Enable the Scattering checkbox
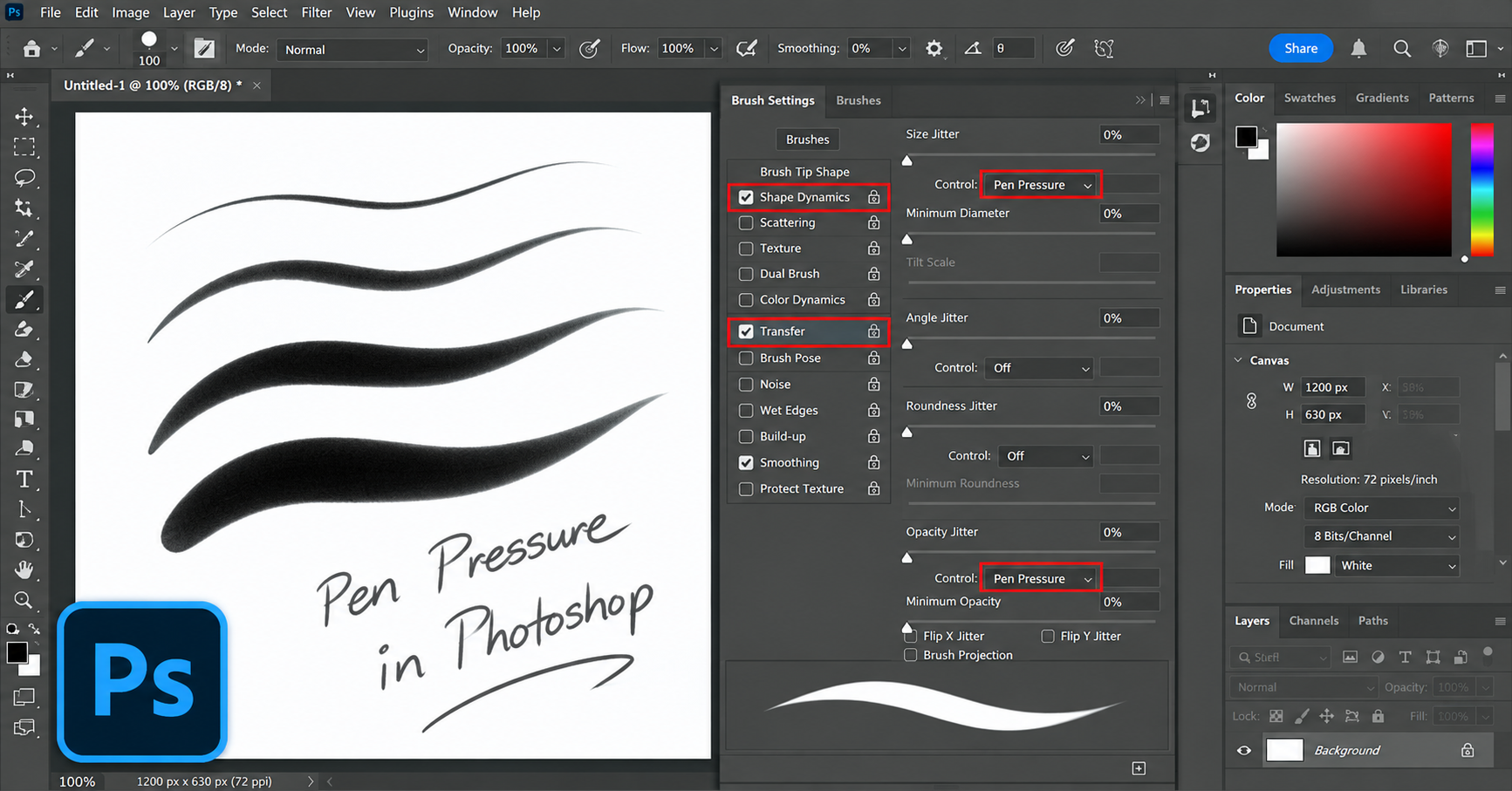This screenshot has height=791, width=1512. point(746,222)
